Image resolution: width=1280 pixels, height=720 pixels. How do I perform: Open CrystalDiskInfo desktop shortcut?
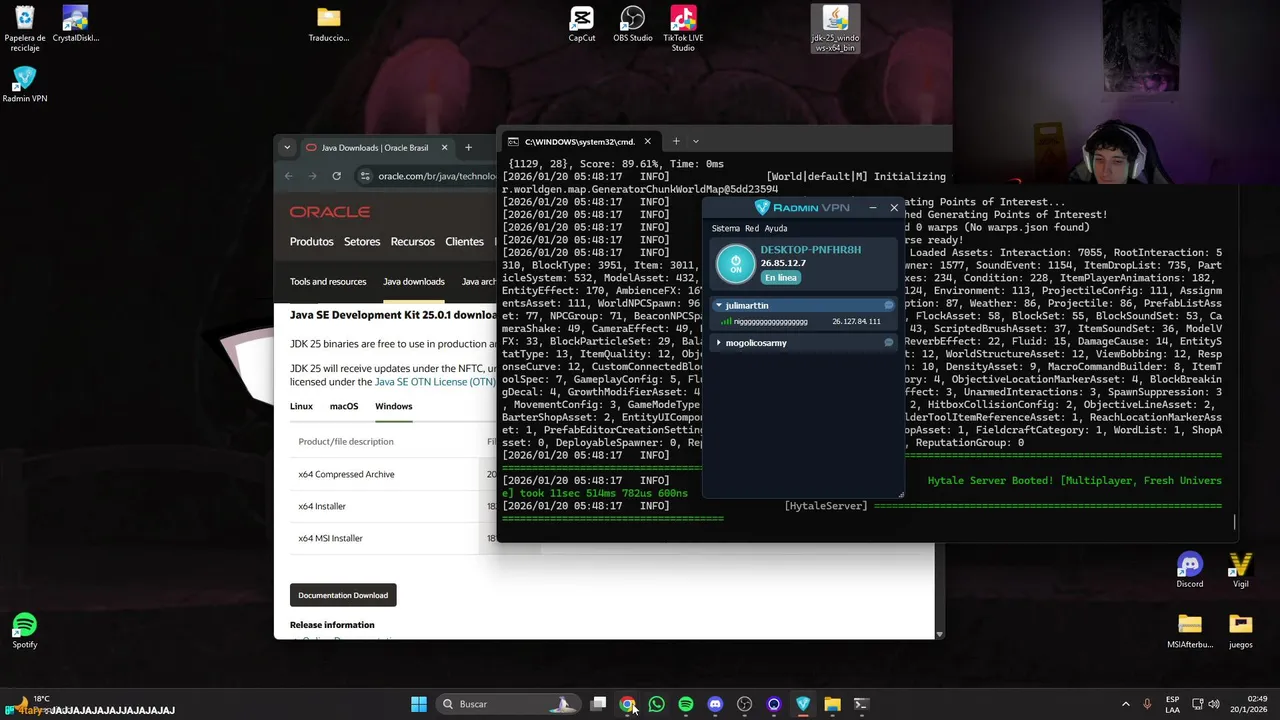pos(76,24)
